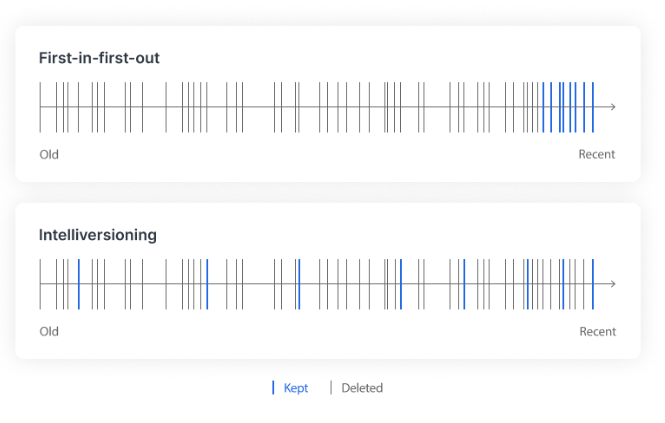This screenshot has width=665, height=423.
Task: Click the arrowhead ending the Intelliversioning timeline
Action: pyautogui.click(x=612, y=284)
